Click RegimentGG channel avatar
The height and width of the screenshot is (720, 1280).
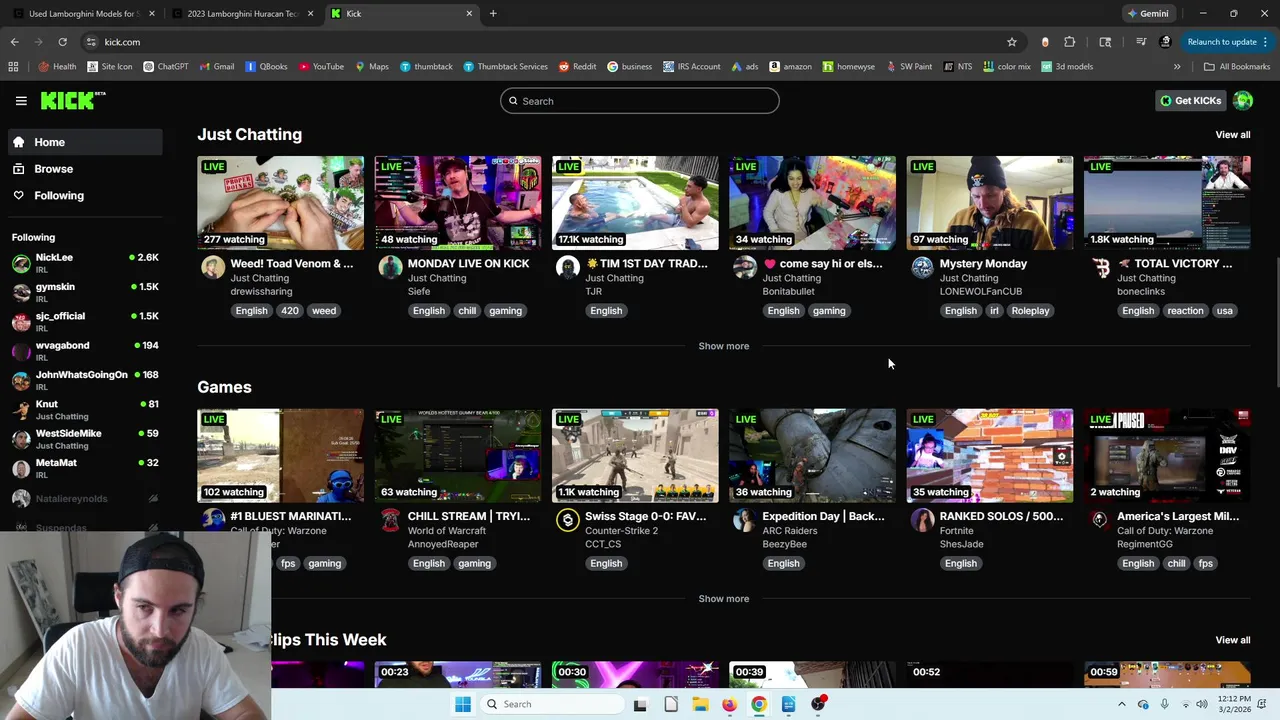pyautogui.click(x=1100, y=520)
